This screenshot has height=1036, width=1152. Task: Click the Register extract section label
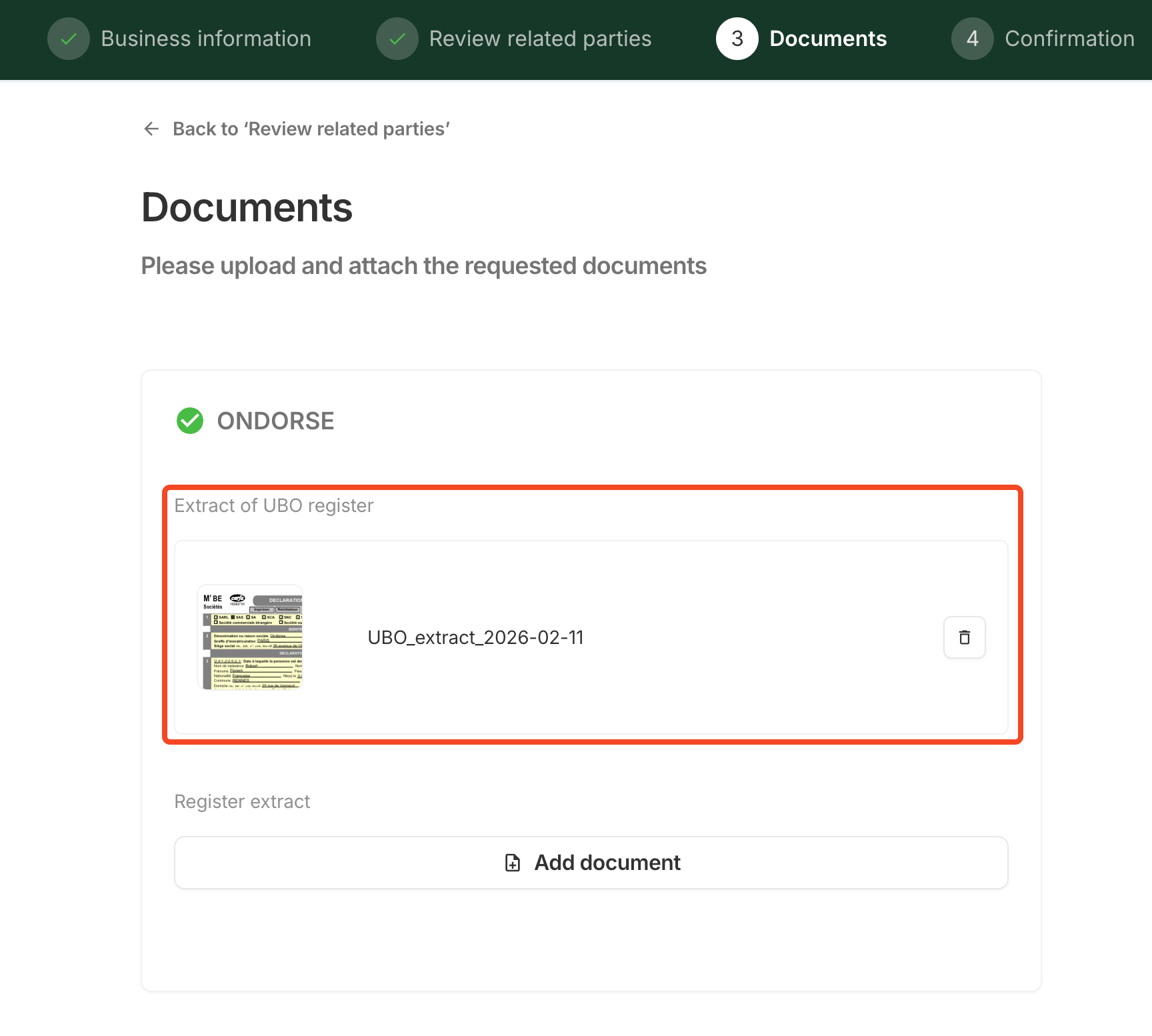pyautogui.click(x=242, y=801)
